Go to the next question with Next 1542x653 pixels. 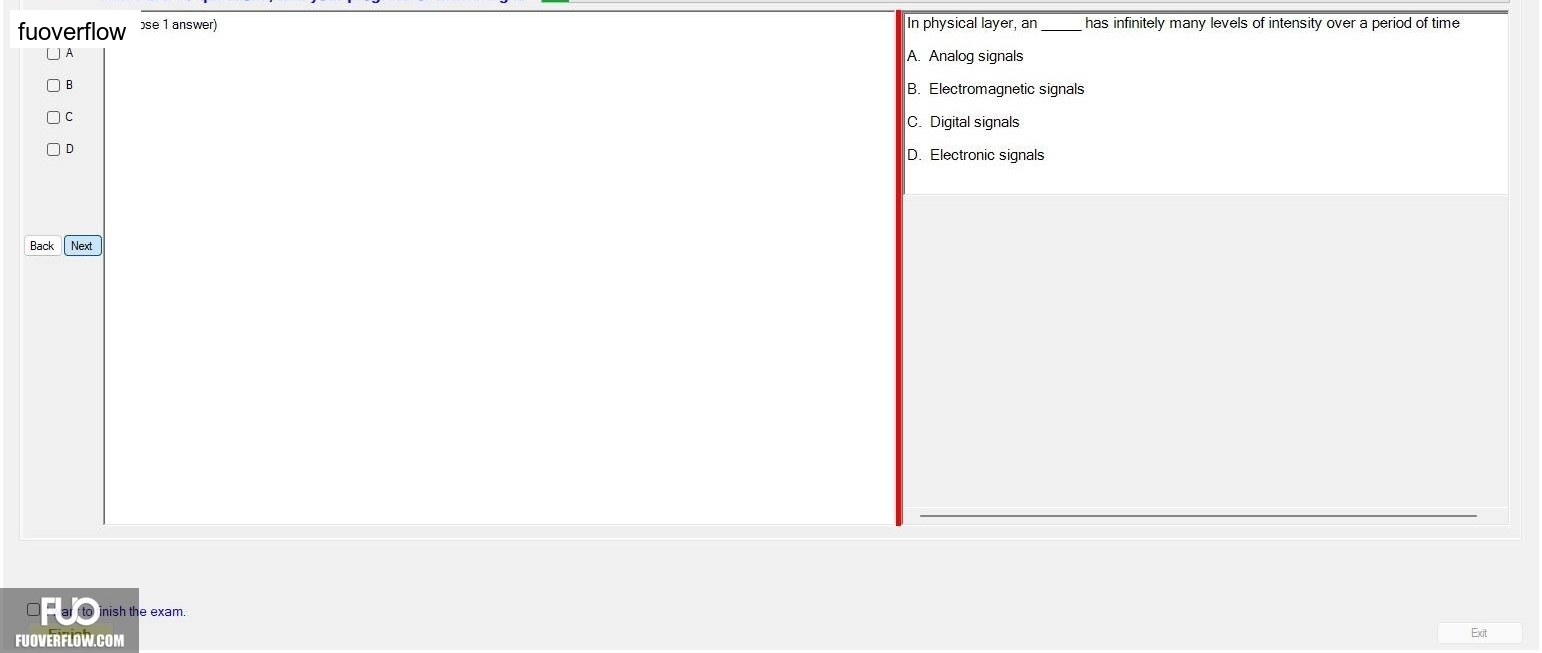pos(83,246)
